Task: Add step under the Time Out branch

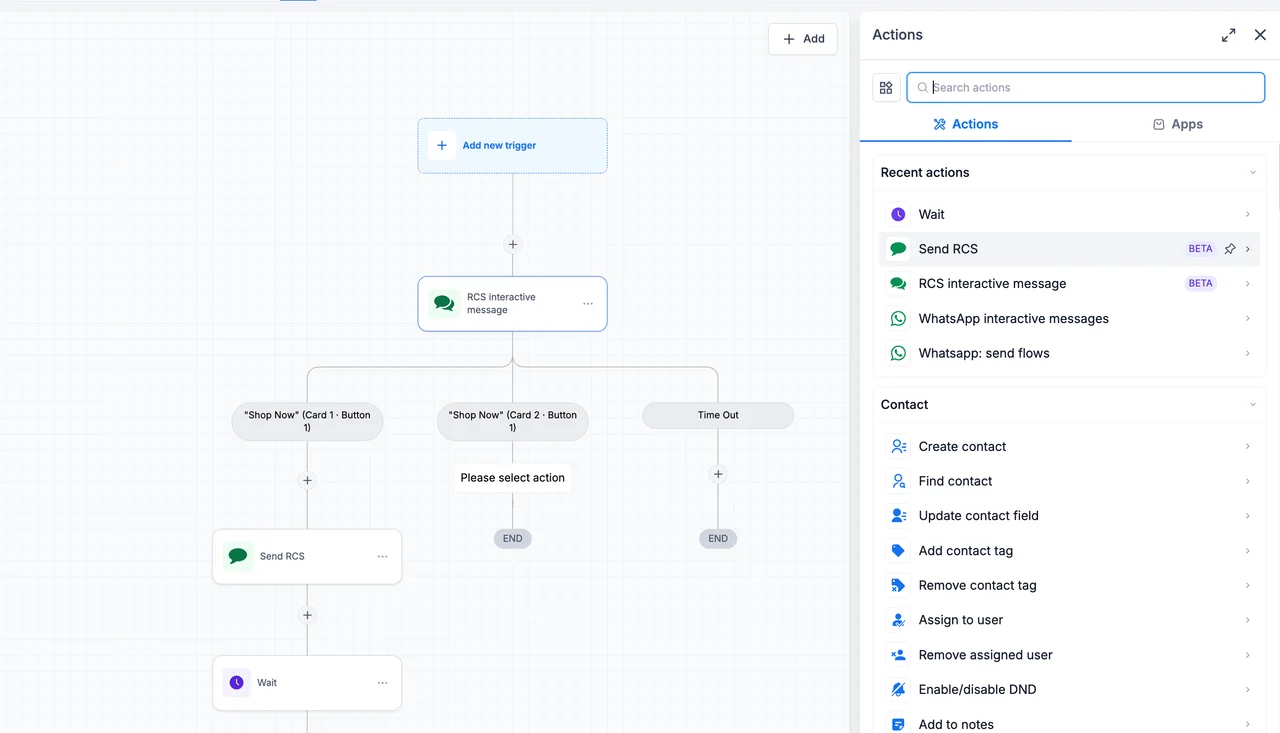Action: 718,474
